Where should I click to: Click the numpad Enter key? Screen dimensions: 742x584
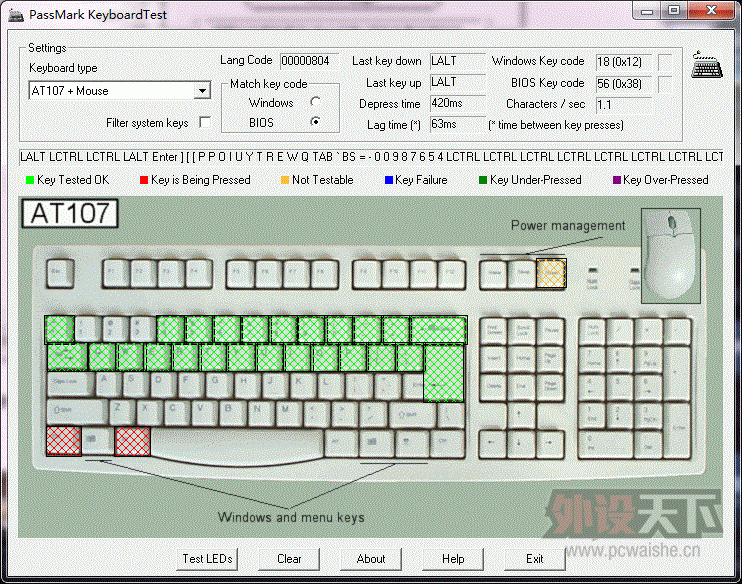(679, 430)
